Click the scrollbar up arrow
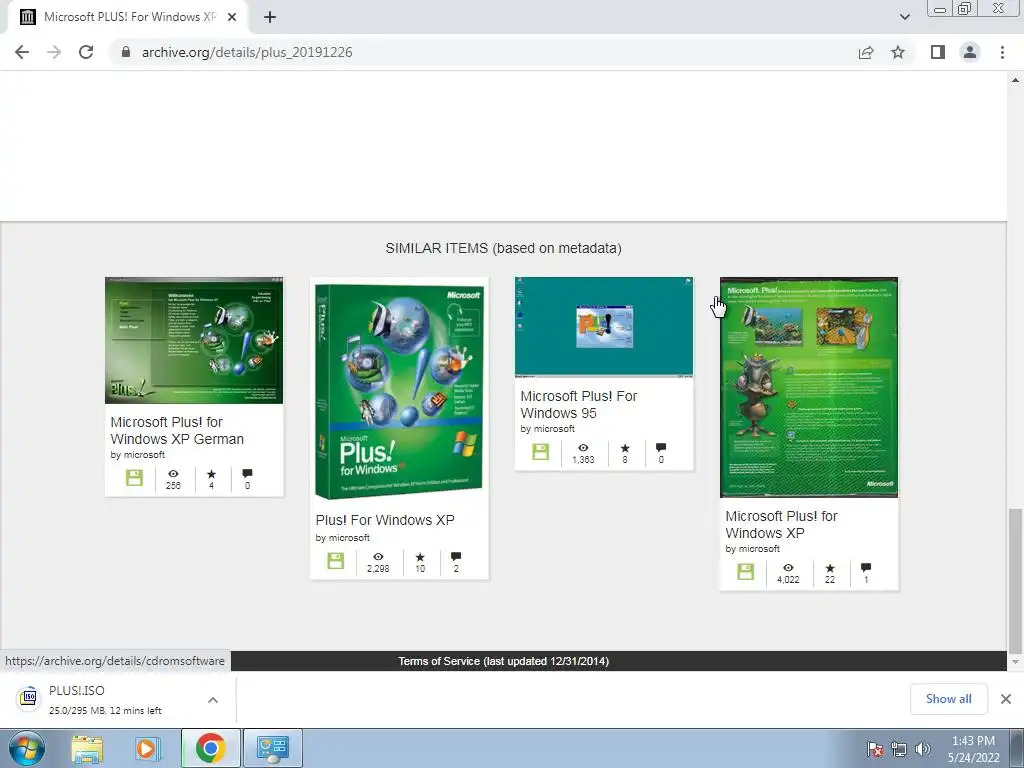The height and width of the screenshot is (768, 1024). [1015, 80]
